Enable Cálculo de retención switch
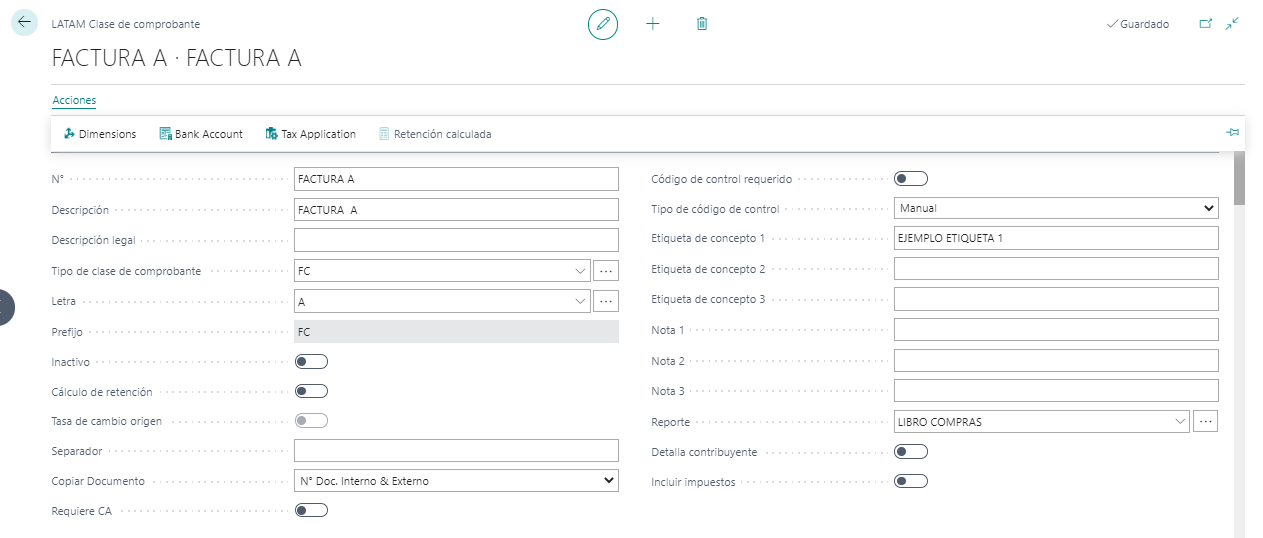 [x=311, y=391]
